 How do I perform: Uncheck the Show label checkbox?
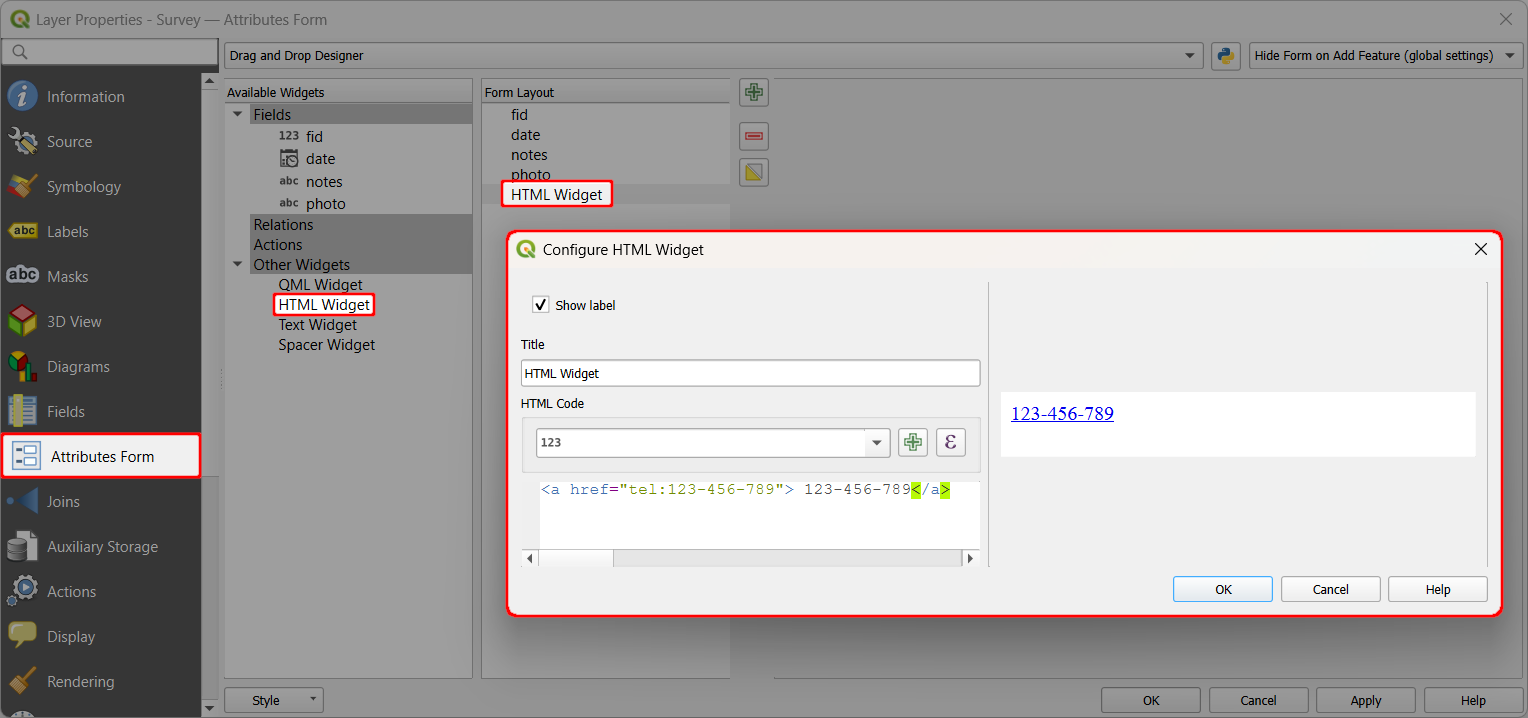[540, 305]
